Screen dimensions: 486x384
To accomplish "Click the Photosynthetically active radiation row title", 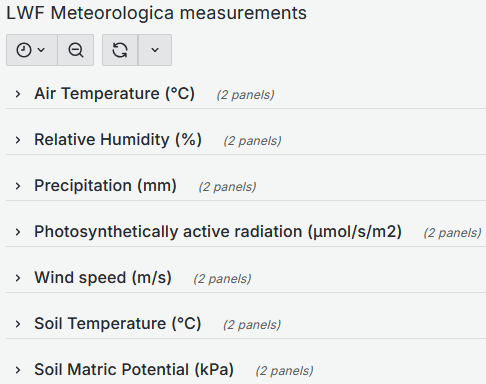I will coord(218,232).
